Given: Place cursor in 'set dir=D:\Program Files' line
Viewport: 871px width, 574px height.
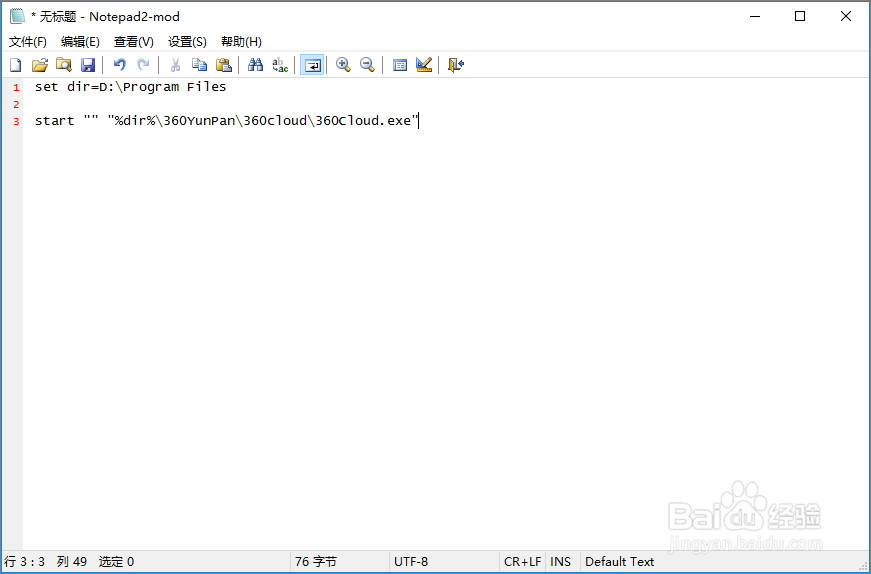Looking at the screenshot, I should click(131, 87).
